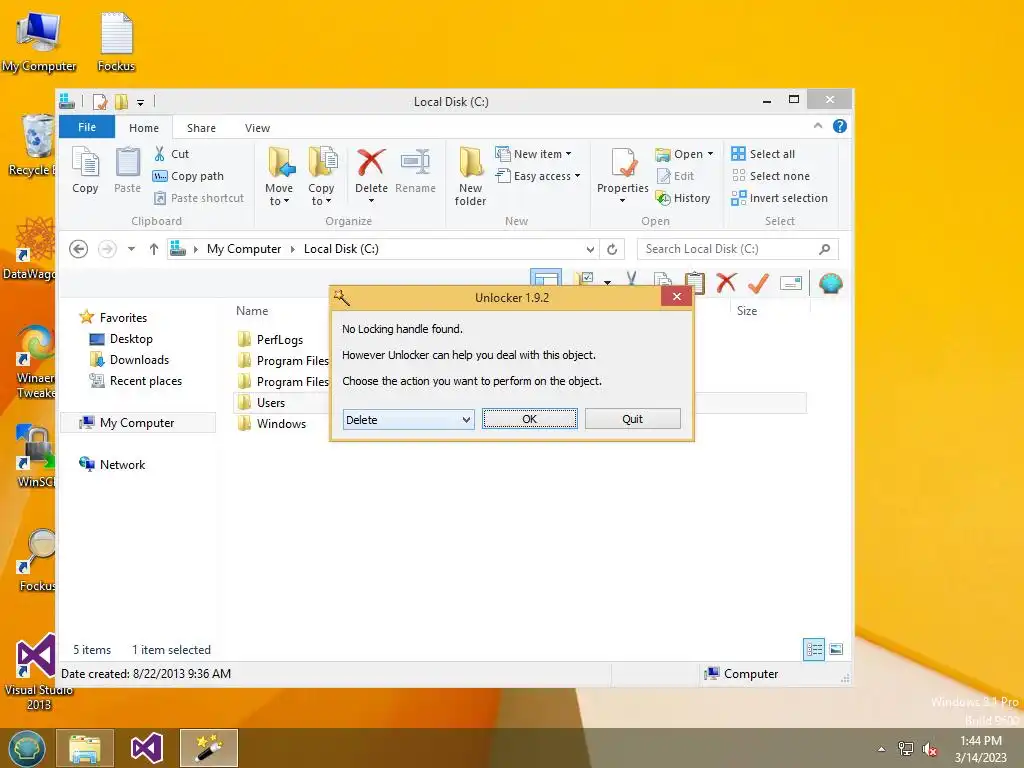Click the muted volume icon in system tray
Image resolution: width=1024 pixels, height=768 pixels.
coord(930,749)
